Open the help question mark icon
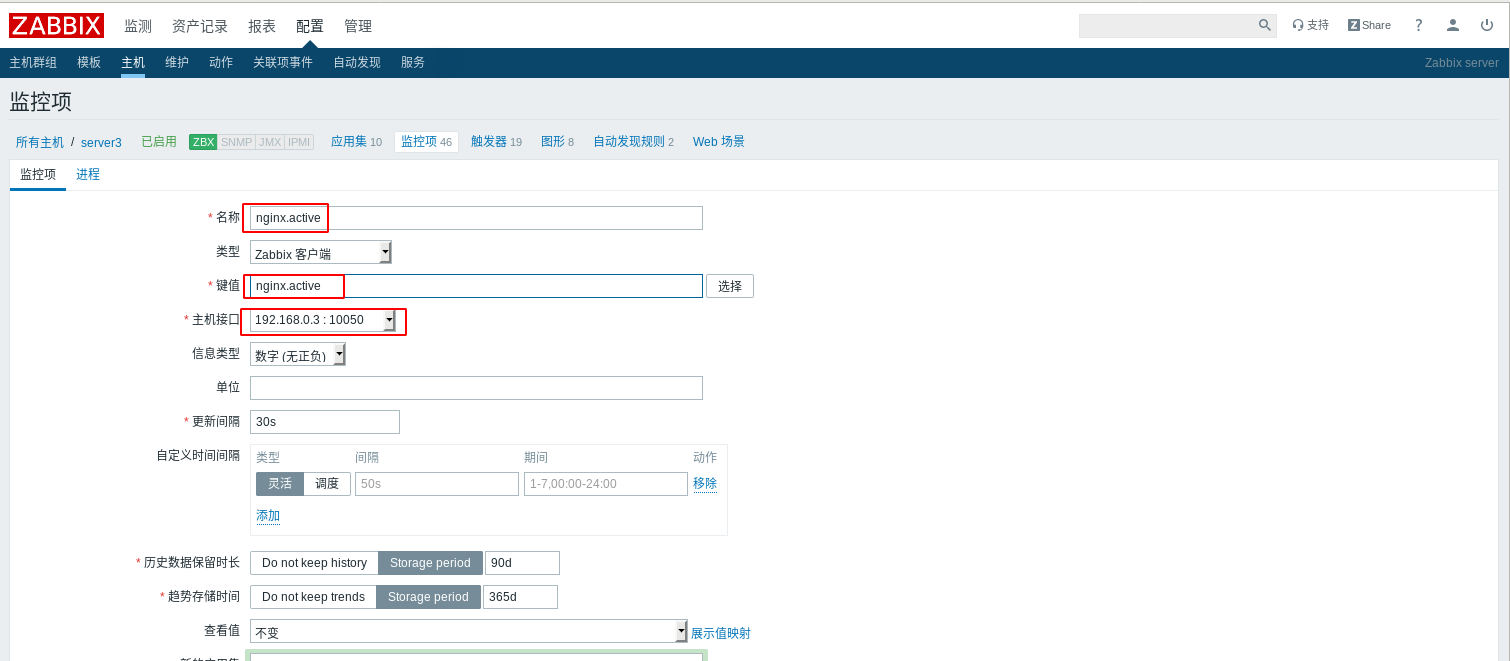Screen dimensions: 1510x661 coord(1418,25)
